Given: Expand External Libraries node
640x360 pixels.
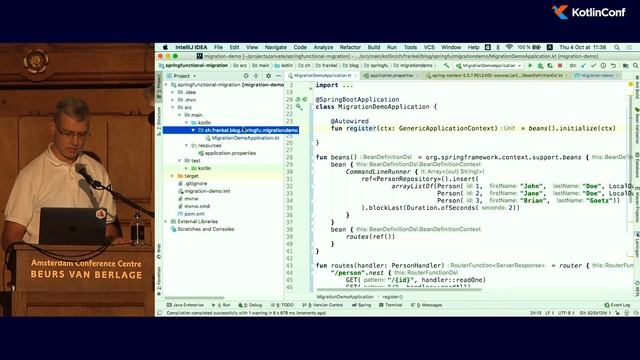Looking at the screenshot, I should coord(166,222).
